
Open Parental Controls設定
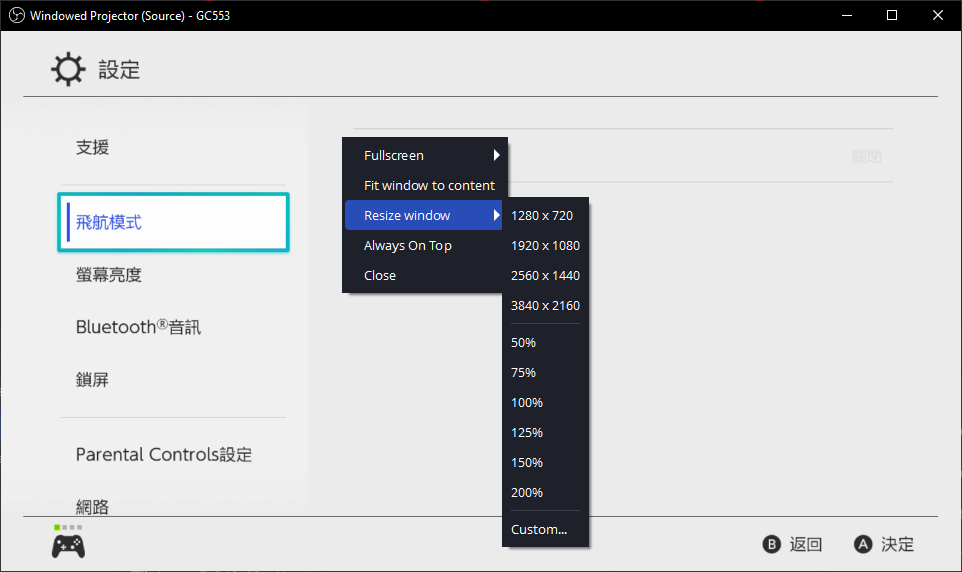pyautogui.click(x=164, y=455)
